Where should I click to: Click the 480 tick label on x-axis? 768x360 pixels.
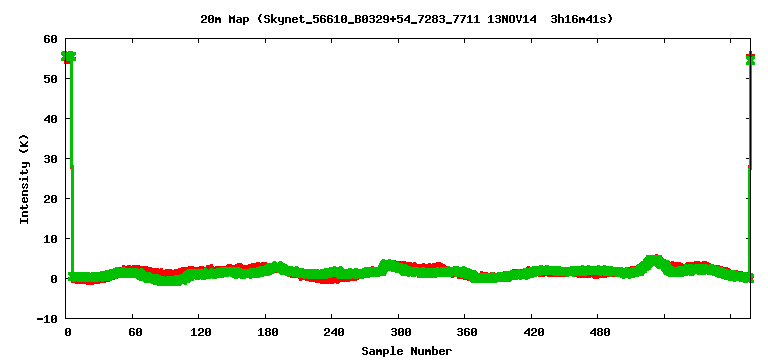pos(600,333)
